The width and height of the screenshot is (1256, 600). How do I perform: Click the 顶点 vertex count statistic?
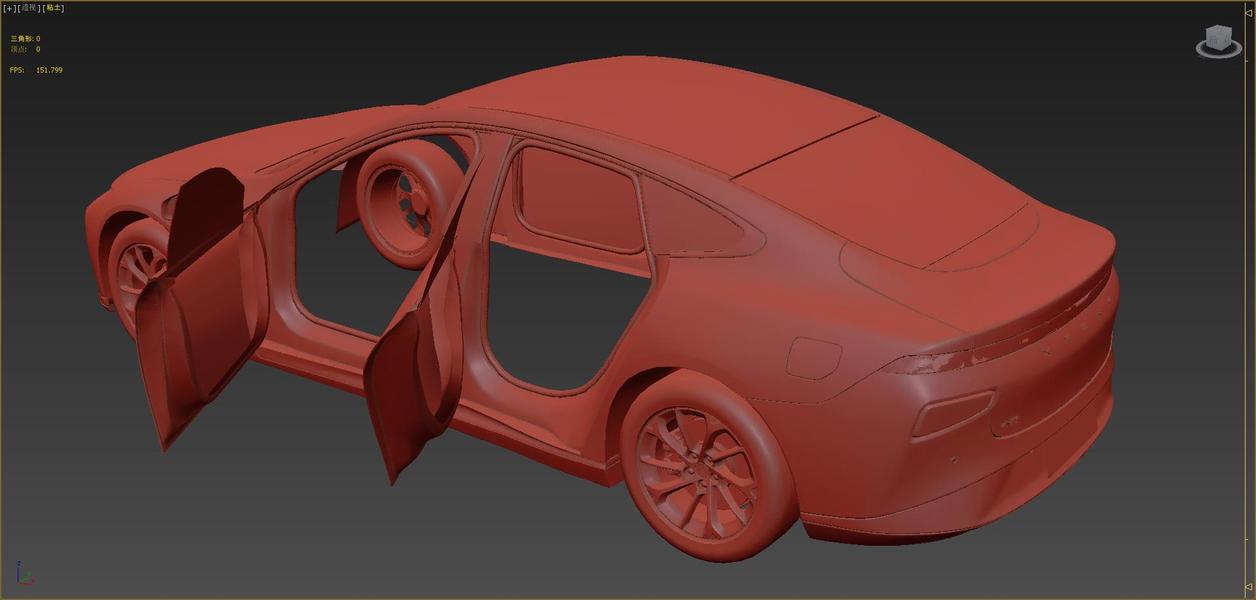click(25, 48)
